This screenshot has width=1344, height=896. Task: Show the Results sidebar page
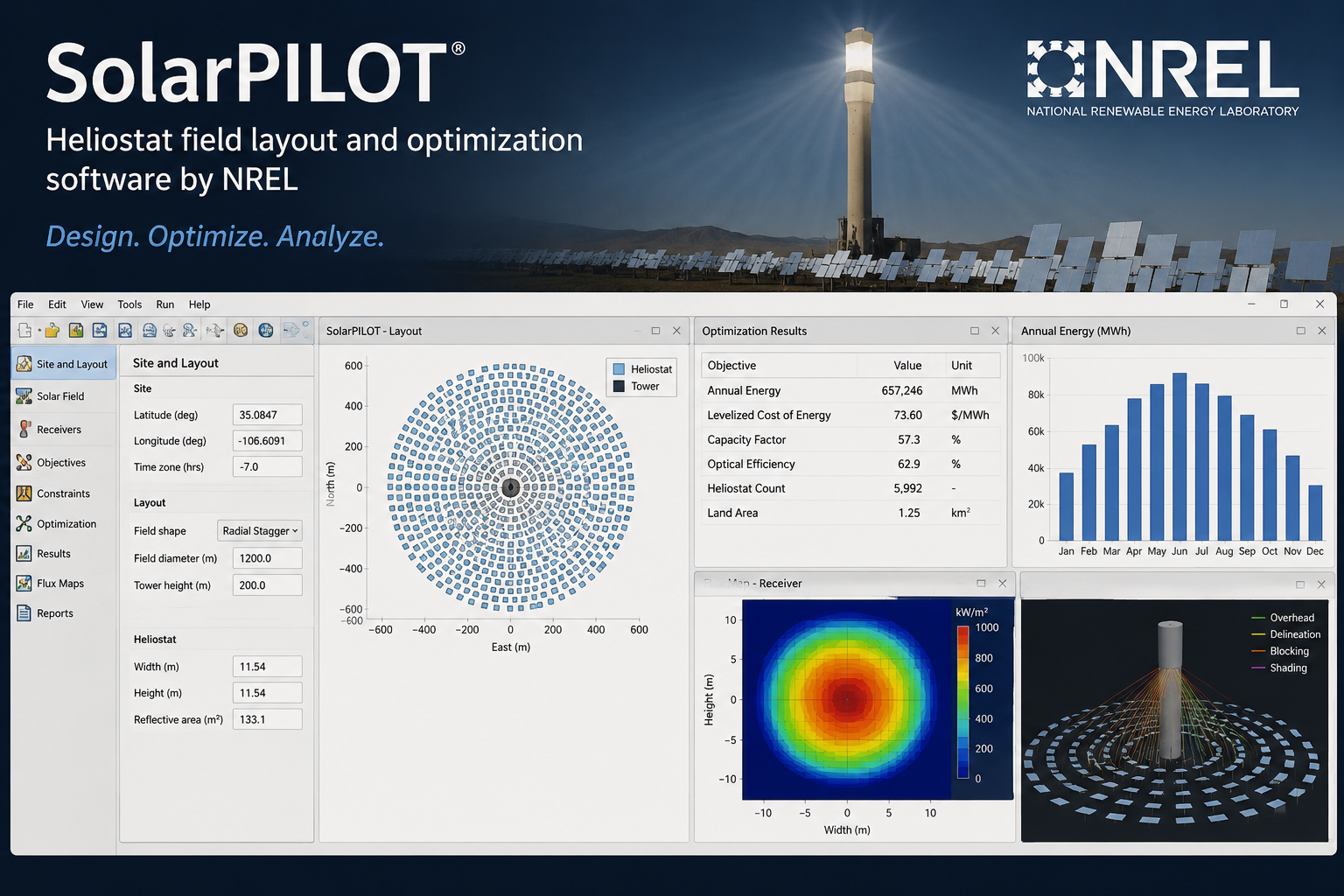click(x=63, y=554)
